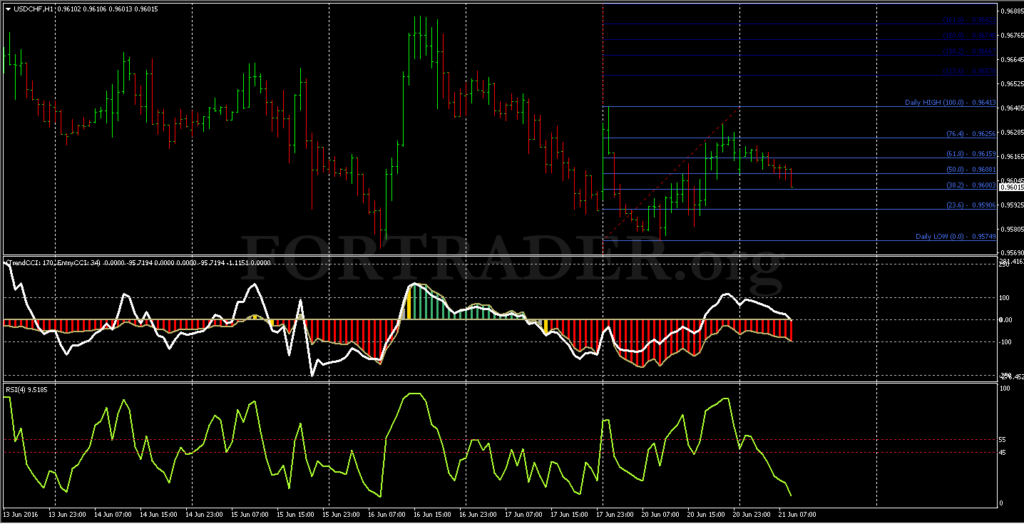Viewport: 1024px width, 524px height.
Task: Click the 23.6 Fibonacci level label
Action: [x=971, y=205]
